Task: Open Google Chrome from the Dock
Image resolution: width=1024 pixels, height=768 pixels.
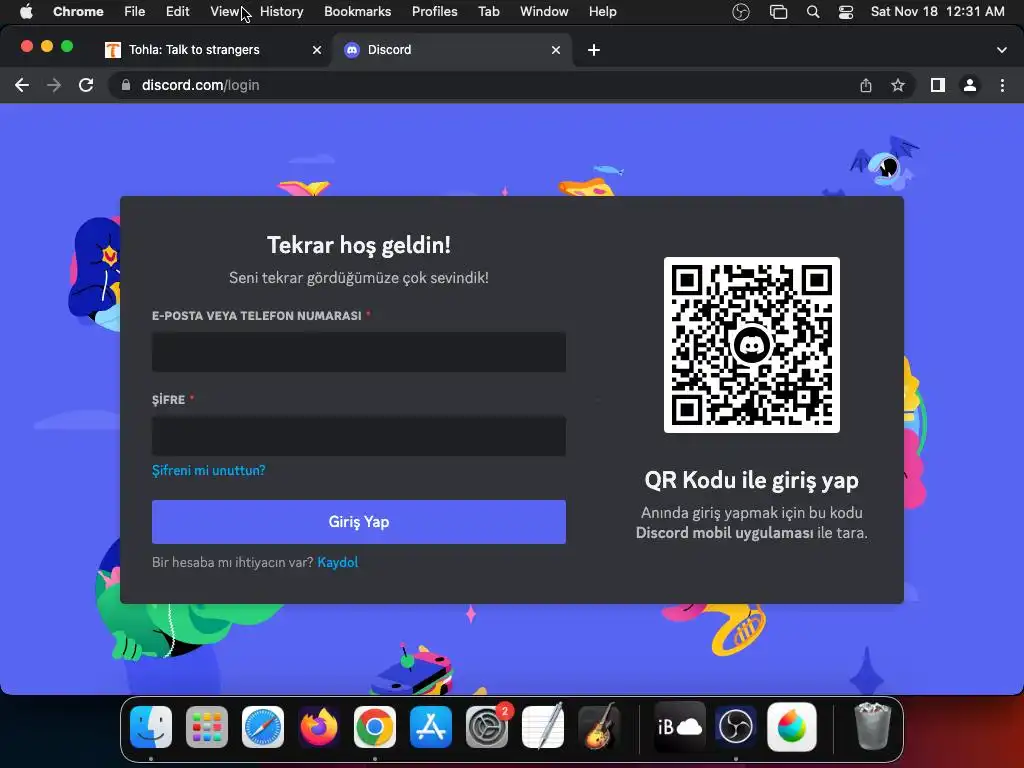Action: pyautogui.click(x=375, y=727)
